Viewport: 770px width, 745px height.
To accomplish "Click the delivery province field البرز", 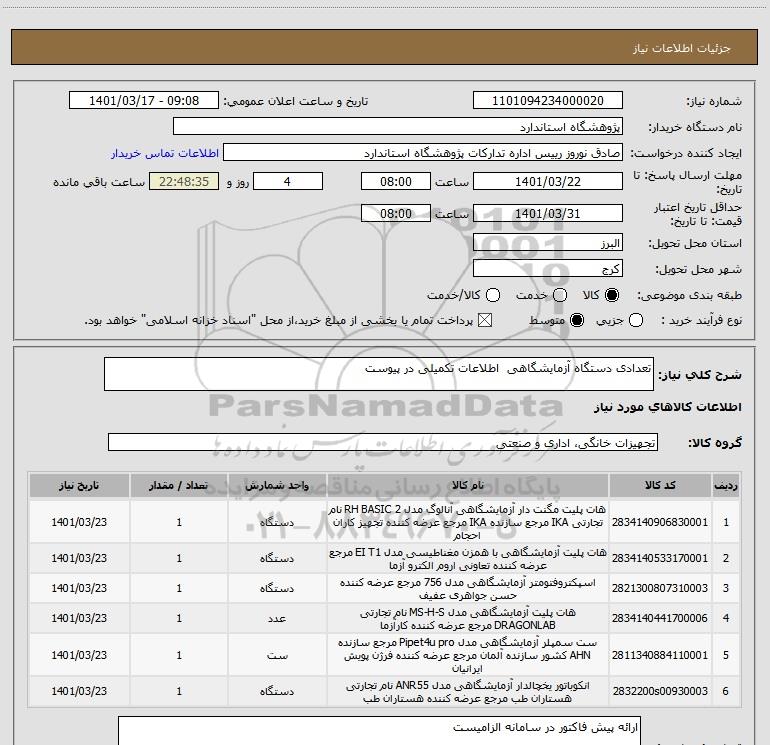I will [x=548, y=243].
